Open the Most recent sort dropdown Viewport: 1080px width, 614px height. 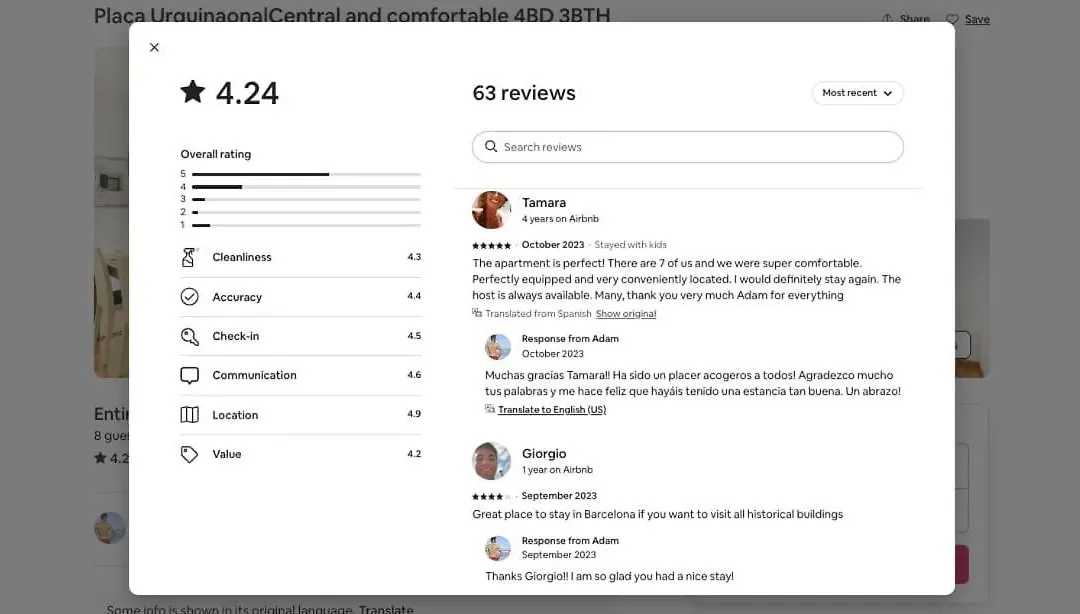pyautogui.click(x=858, y=93)
